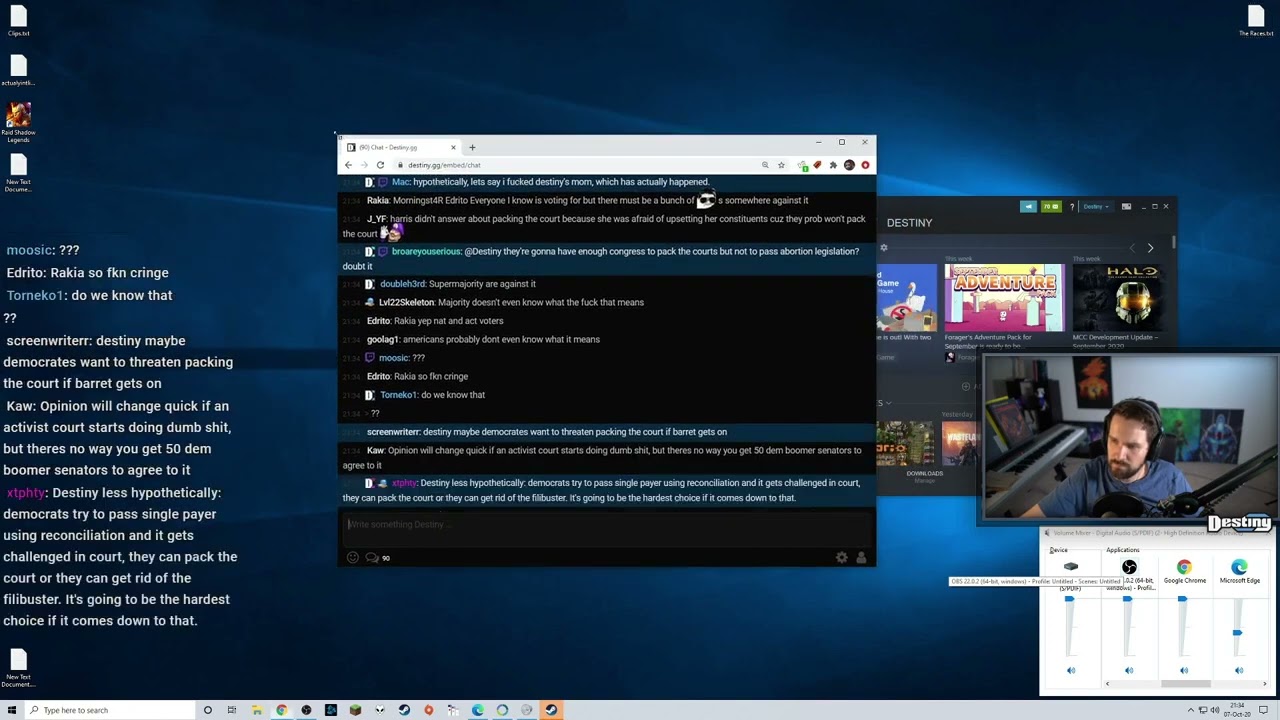Click username xtphty in chat
The width and height of the screenshot is (1280, 720).
[x=404, y=483]
